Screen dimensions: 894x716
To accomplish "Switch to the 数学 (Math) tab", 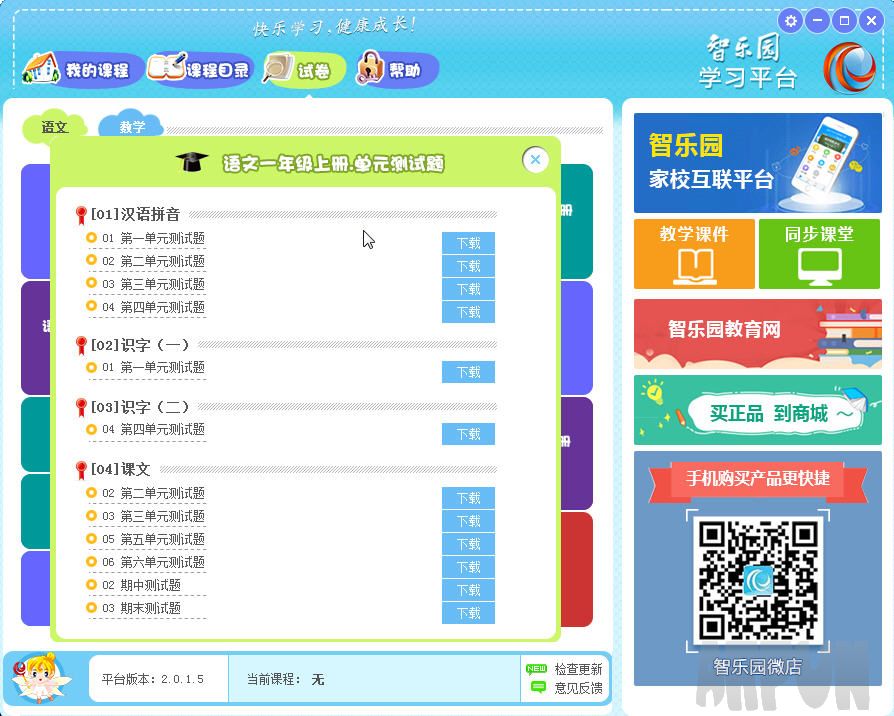I will 133,126.
